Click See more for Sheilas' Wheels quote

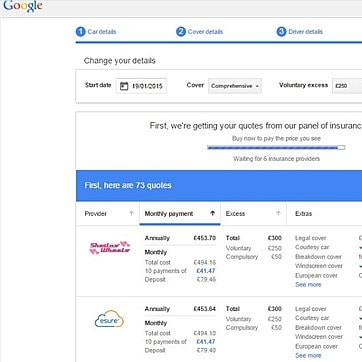pyautogui.click(x=308, y=285)
